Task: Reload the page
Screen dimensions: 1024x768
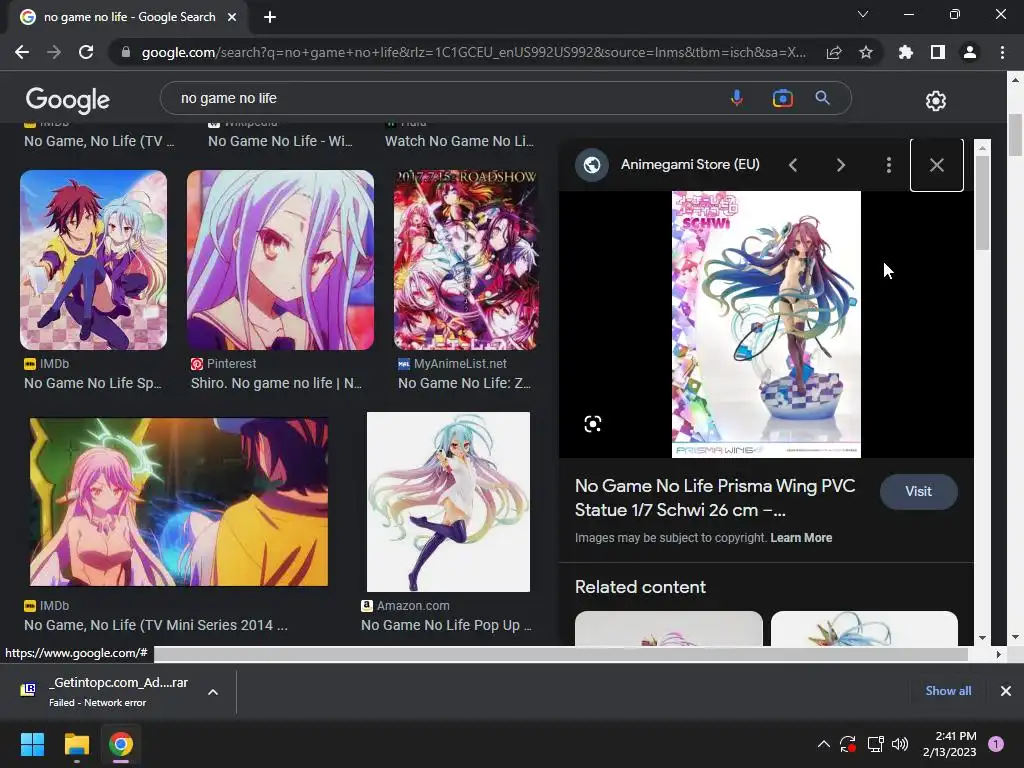Action: pos(86,52)
